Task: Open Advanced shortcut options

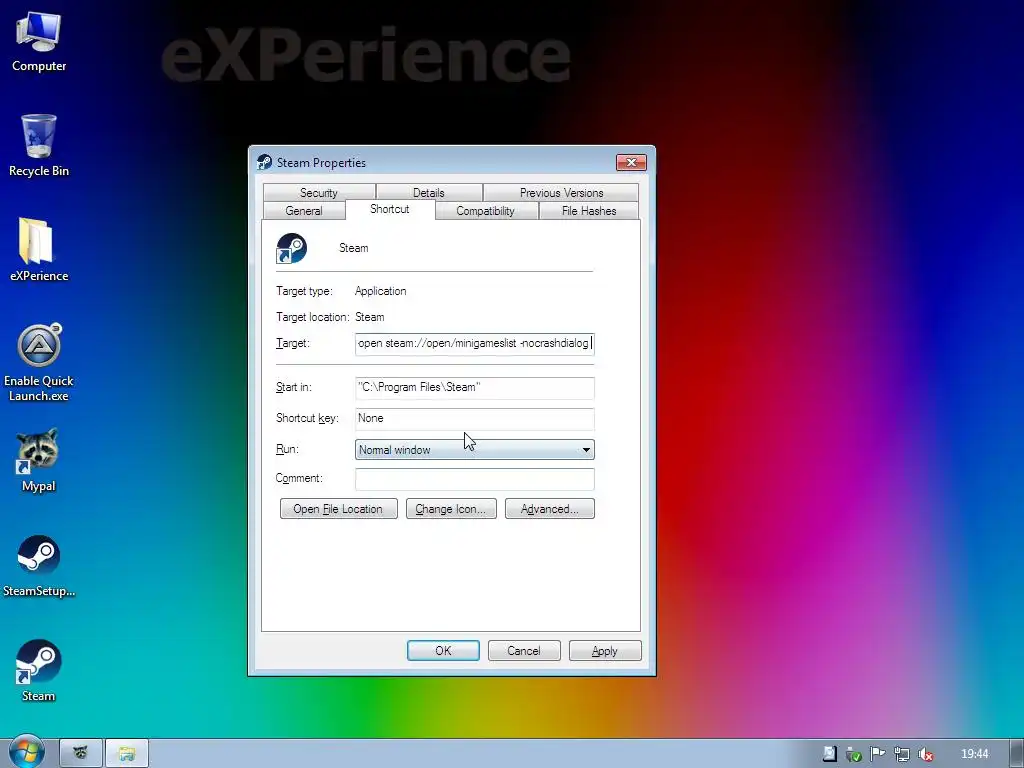Action: click(x=550, y=509)
